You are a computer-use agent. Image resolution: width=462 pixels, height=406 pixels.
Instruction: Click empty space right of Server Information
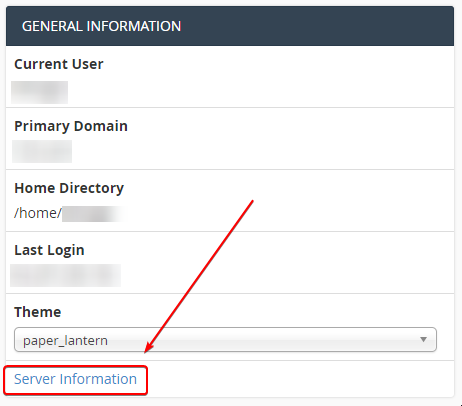[300, 379]
